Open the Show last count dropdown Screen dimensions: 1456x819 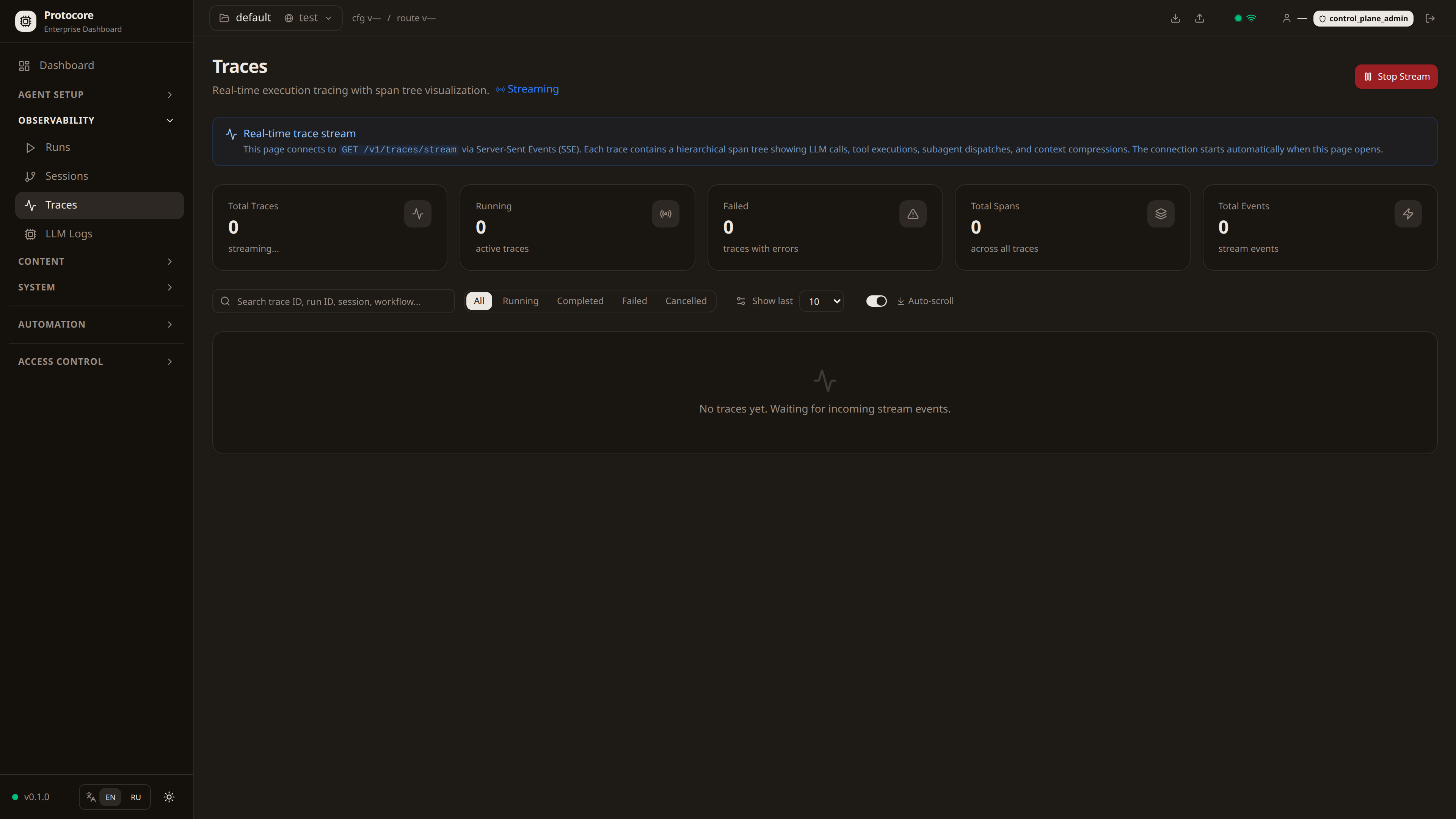[x=822, y=301]
